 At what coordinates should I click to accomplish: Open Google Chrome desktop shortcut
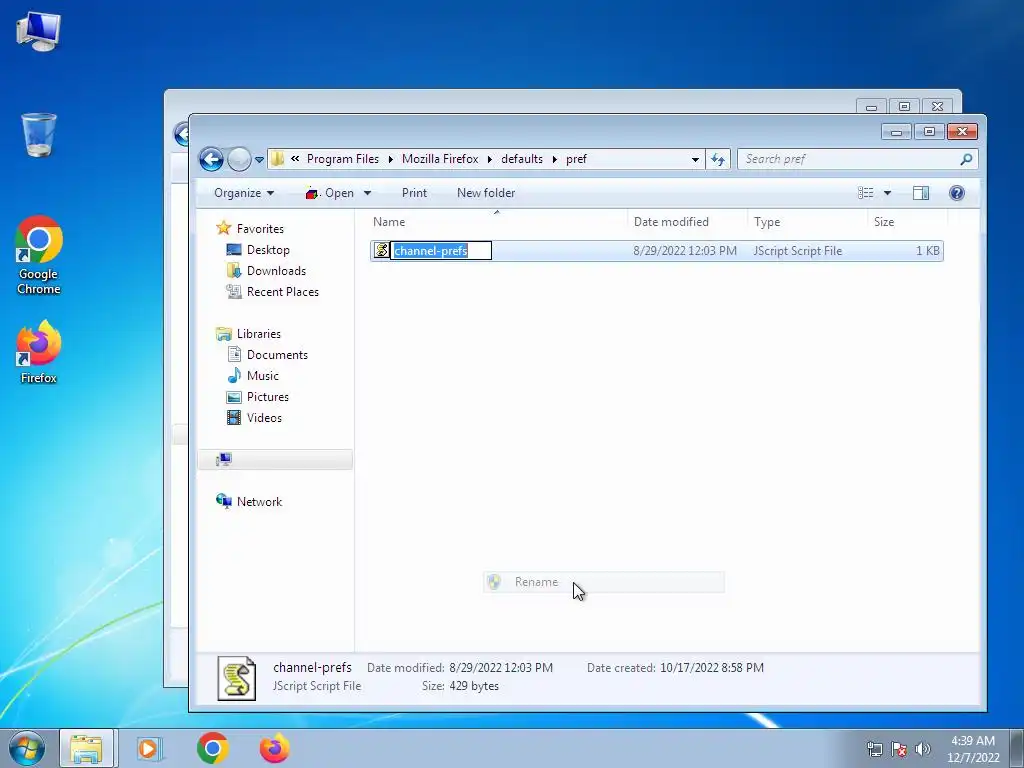(39, 255)
